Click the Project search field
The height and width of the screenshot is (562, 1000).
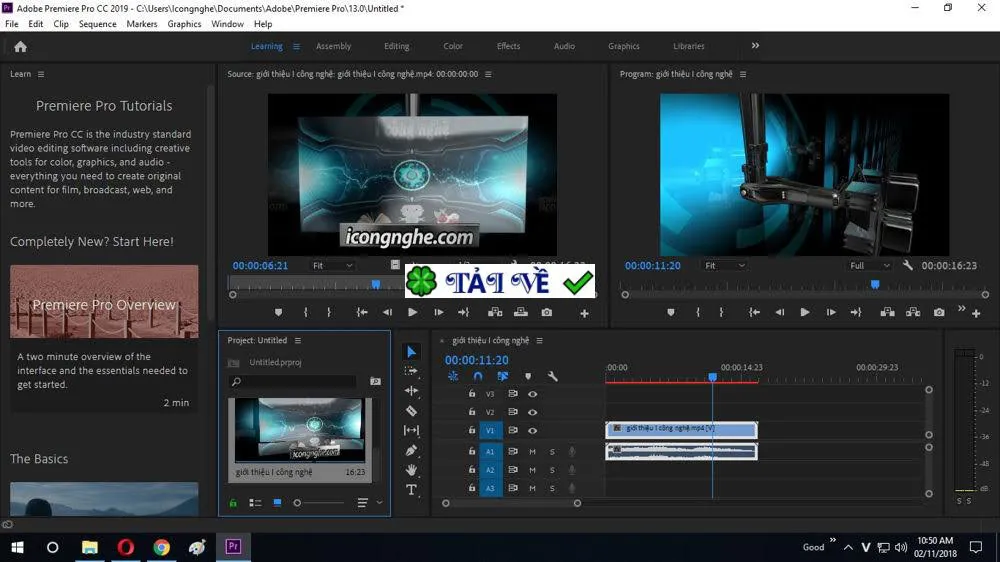[293, 381]
